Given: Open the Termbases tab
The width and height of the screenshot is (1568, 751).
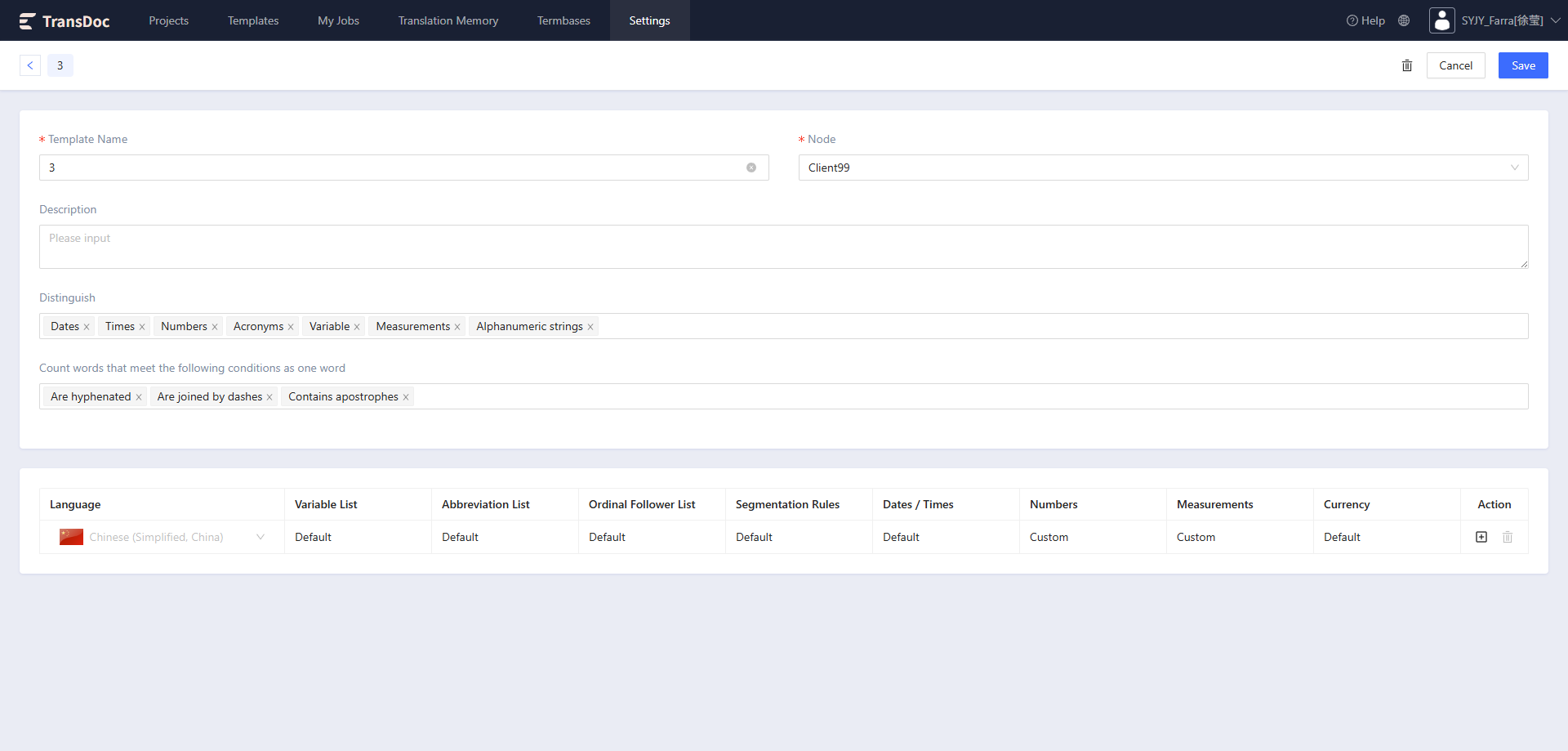Looking at the screenshot, I should [563, 20].
